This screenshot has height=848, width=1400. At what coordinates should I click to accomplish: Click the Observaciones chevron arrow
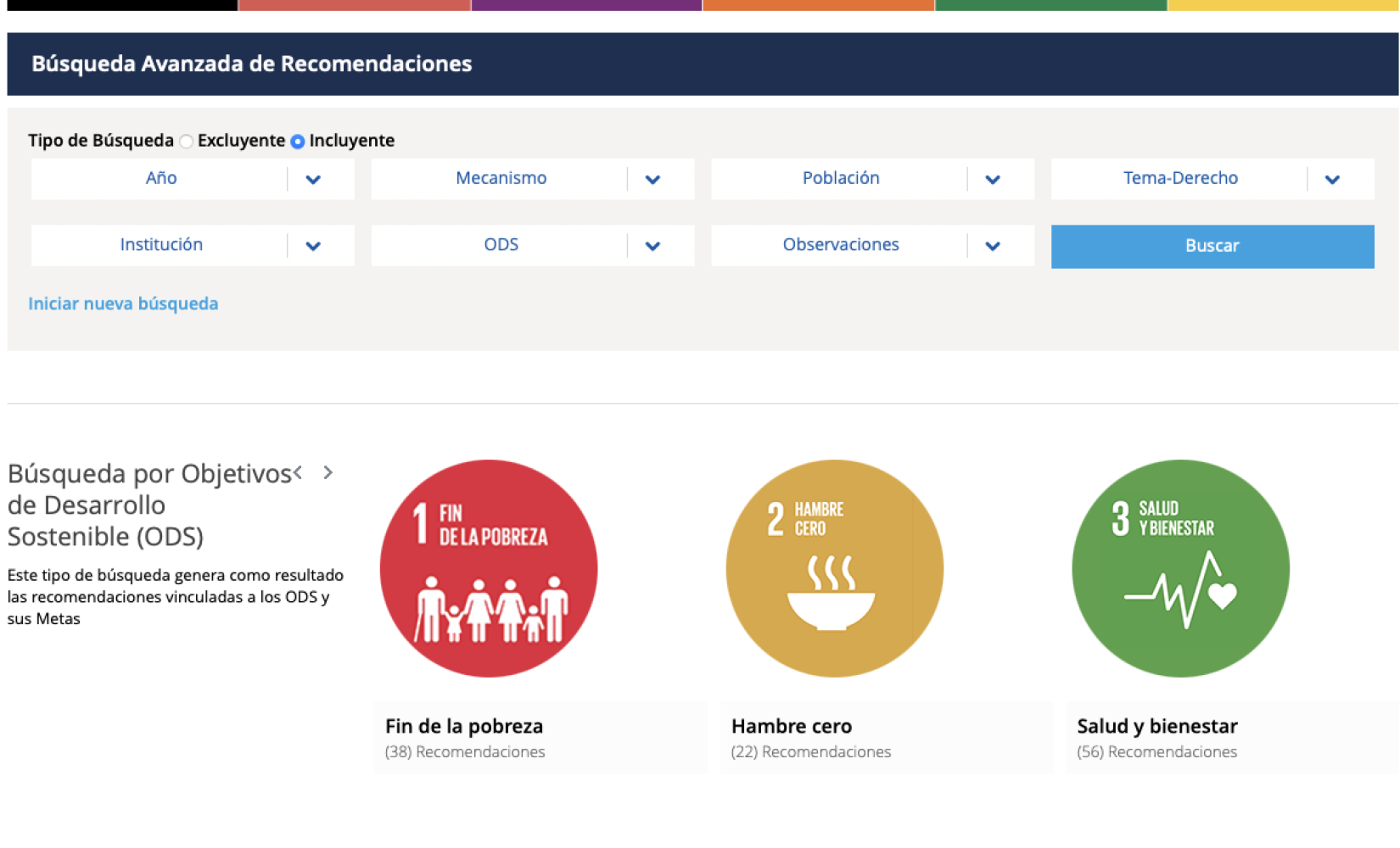click(x=993, y=246)
